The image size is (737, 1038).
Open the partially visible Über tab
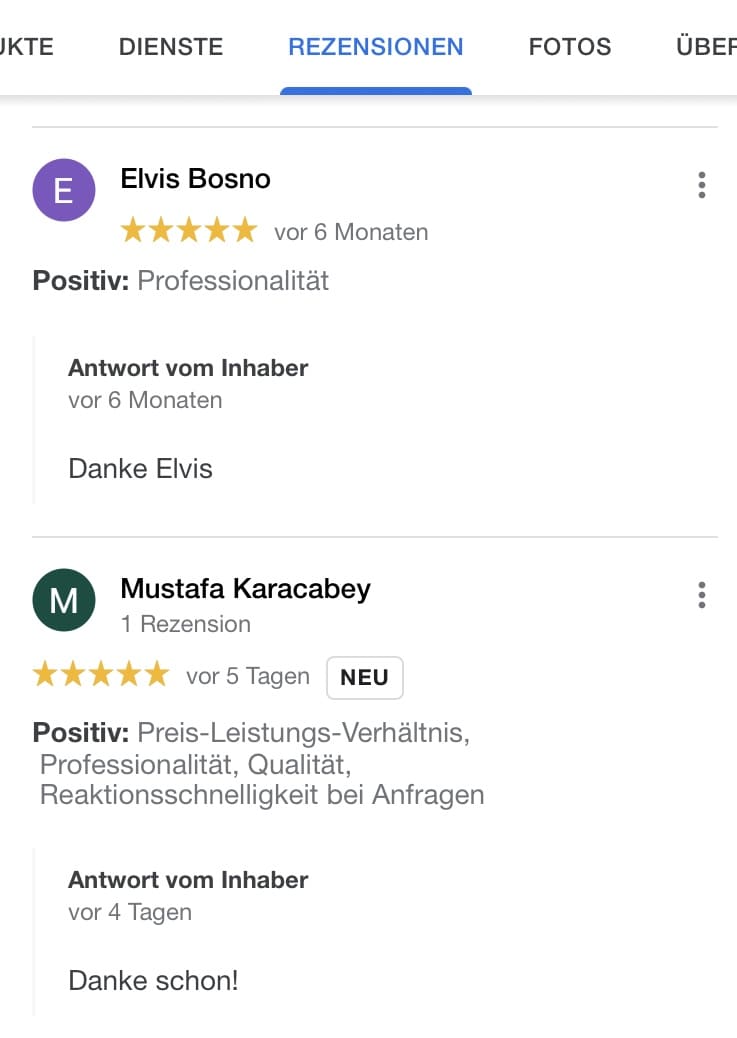coord(706,47)
